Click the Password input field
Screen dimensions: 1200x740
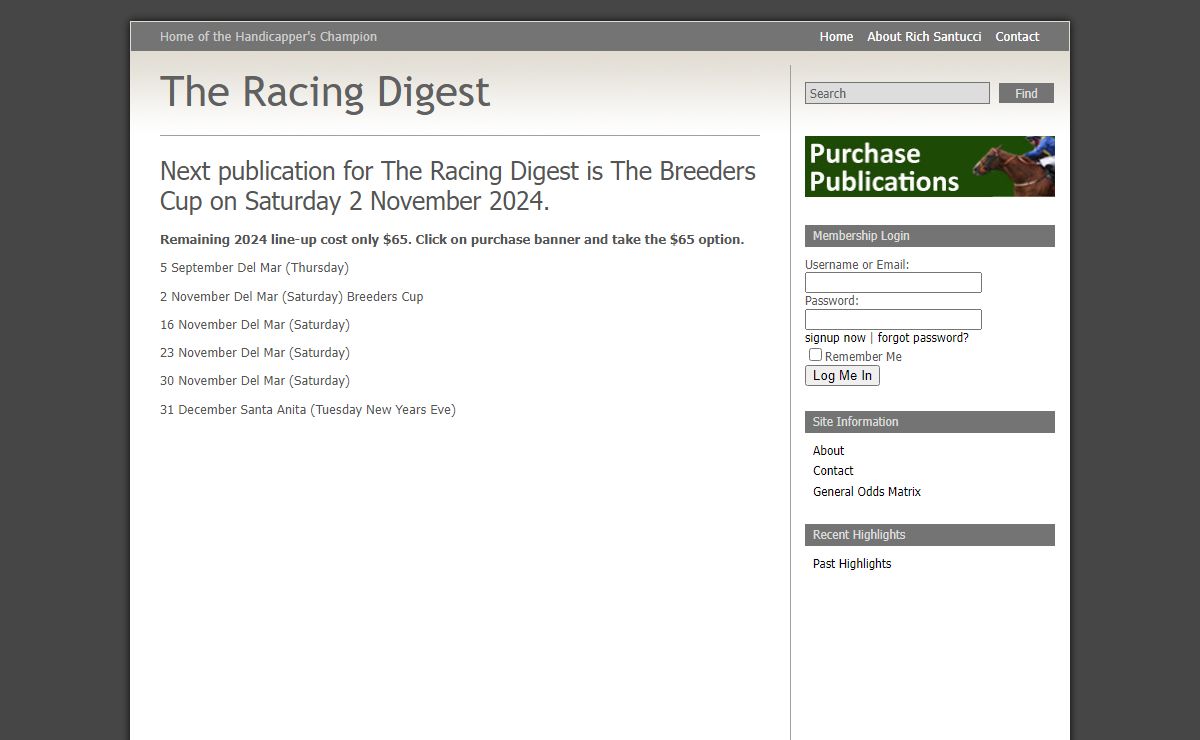point(893,319)
